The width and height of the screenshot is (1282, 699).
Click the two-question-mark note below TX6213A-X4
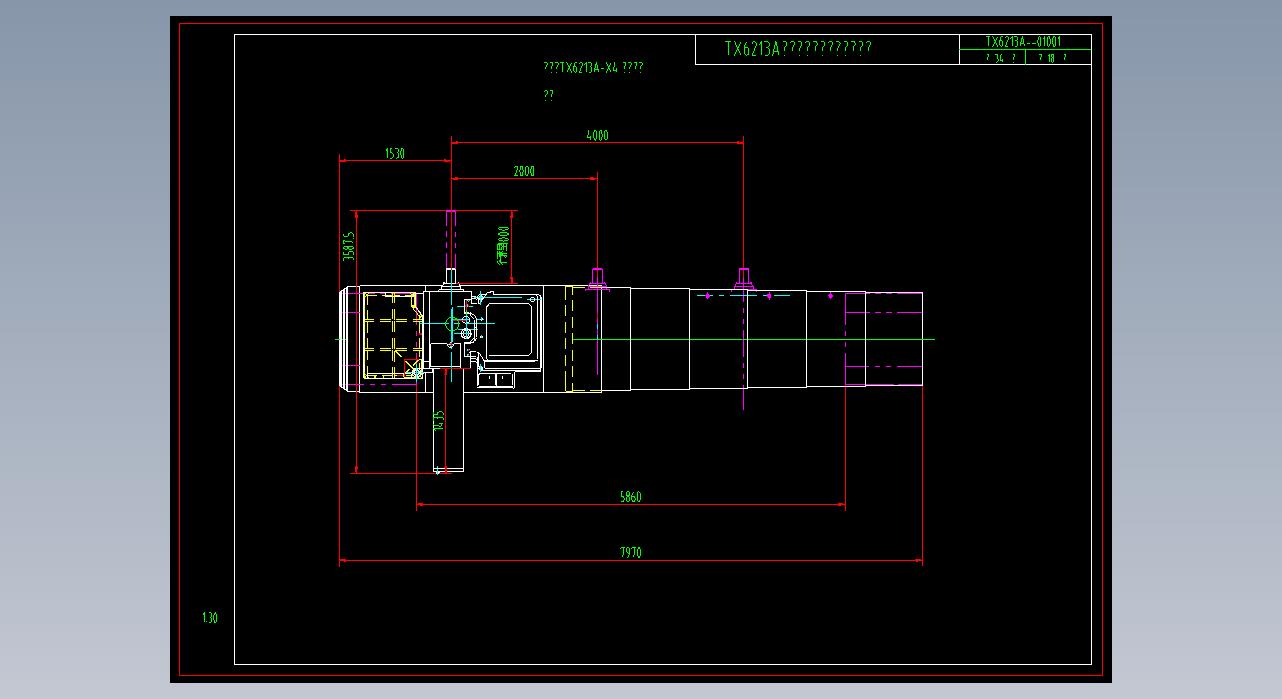tap(548, 96)
